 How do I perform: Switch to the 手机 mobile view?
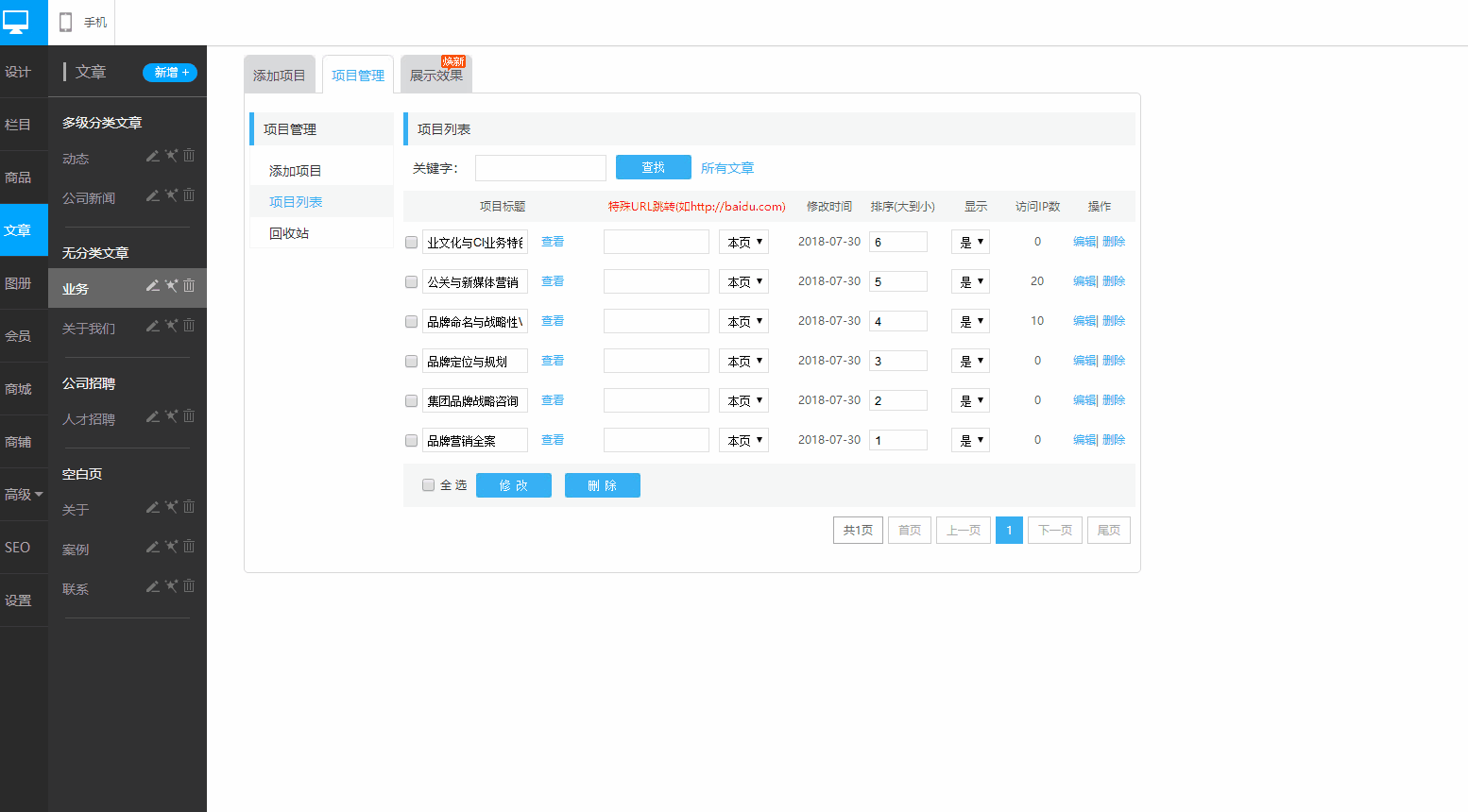[x=82, y=22]
